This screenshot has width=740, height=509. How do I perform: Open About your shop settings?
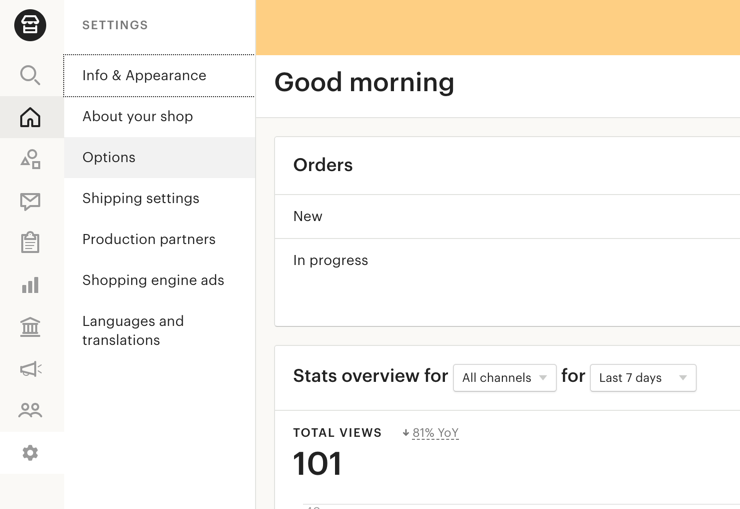tap(138, 117)
